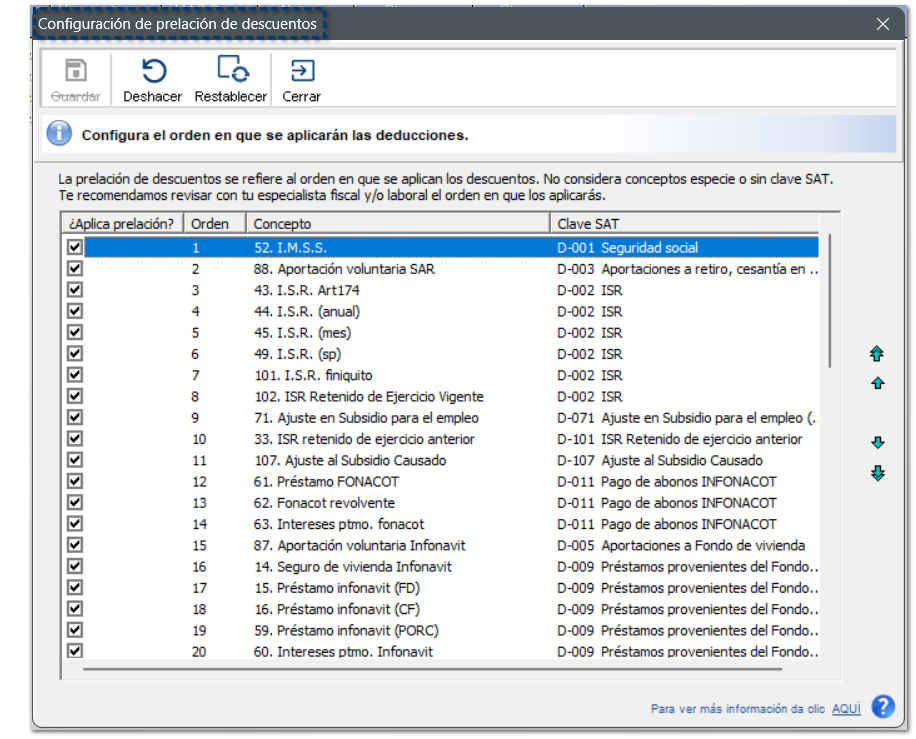916x739 pixels.
Task: Click the move down one arrow
Action: point(877,443)
